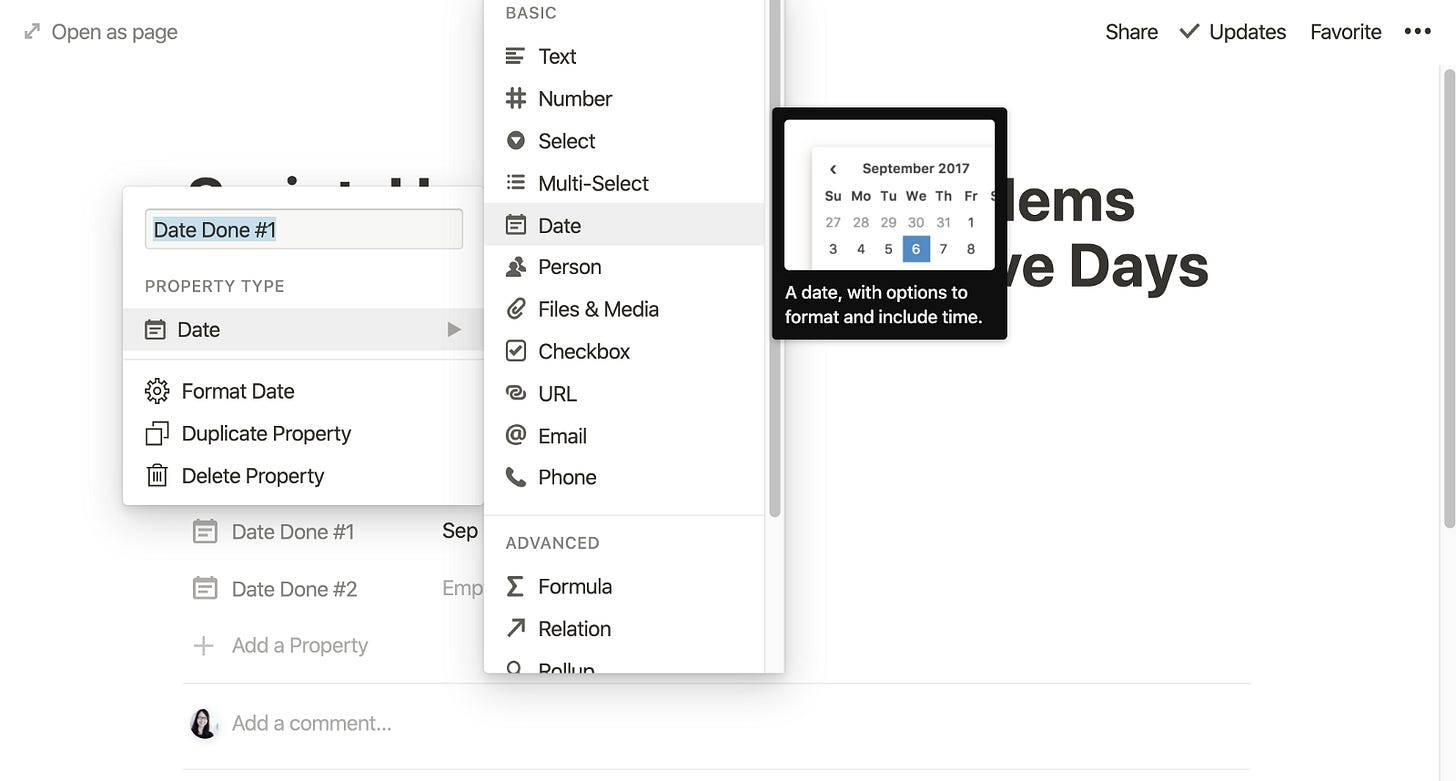Click the Date Done #1 property label
The height and width of the screenshot is (781, 1456).
293,532
